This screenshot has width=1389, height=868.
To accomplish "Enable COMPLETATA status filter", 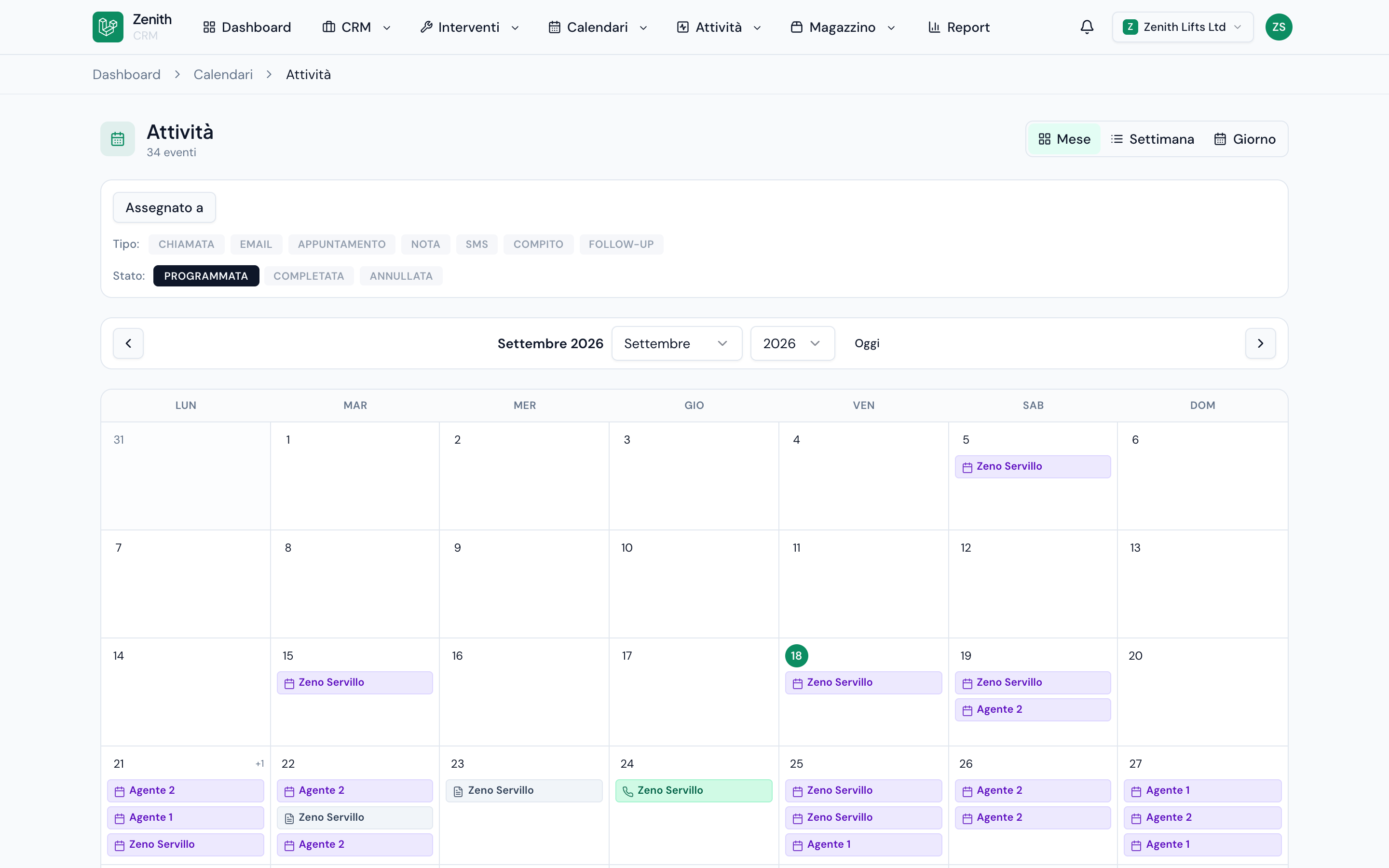I will 309,276.
